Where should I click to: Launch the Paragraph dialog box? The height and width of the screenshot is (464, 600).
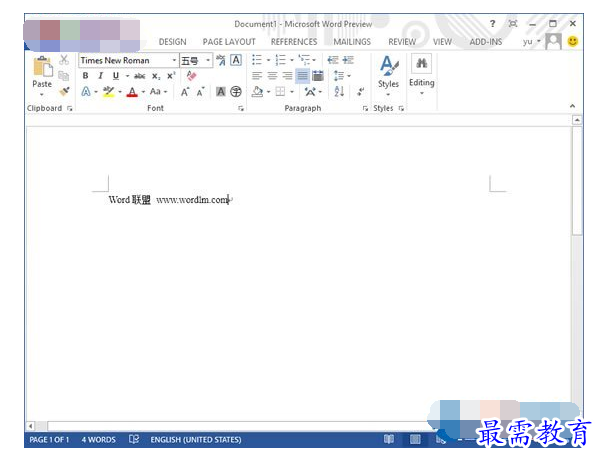tap(365, 109)
